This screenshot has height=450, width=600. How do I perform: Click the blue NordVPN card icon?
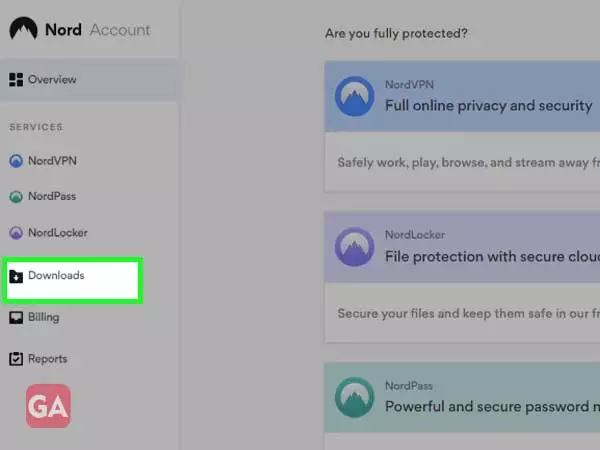coord(354,96)
